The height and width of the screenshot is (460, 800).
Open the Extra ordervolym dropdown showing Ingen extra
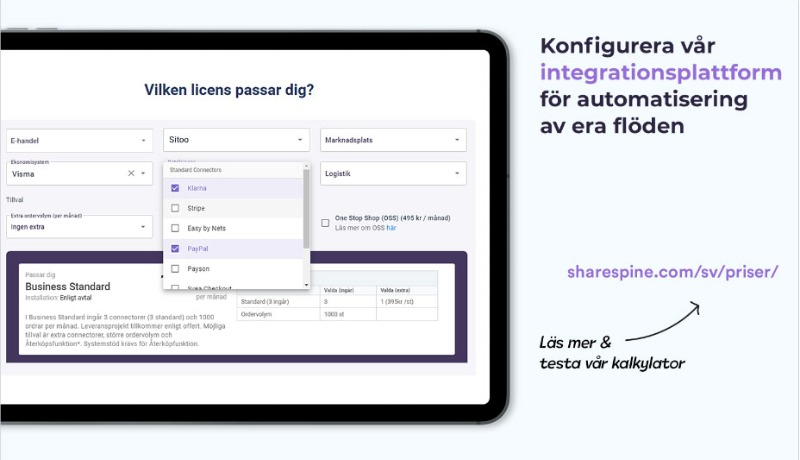(x=80, y=226)
